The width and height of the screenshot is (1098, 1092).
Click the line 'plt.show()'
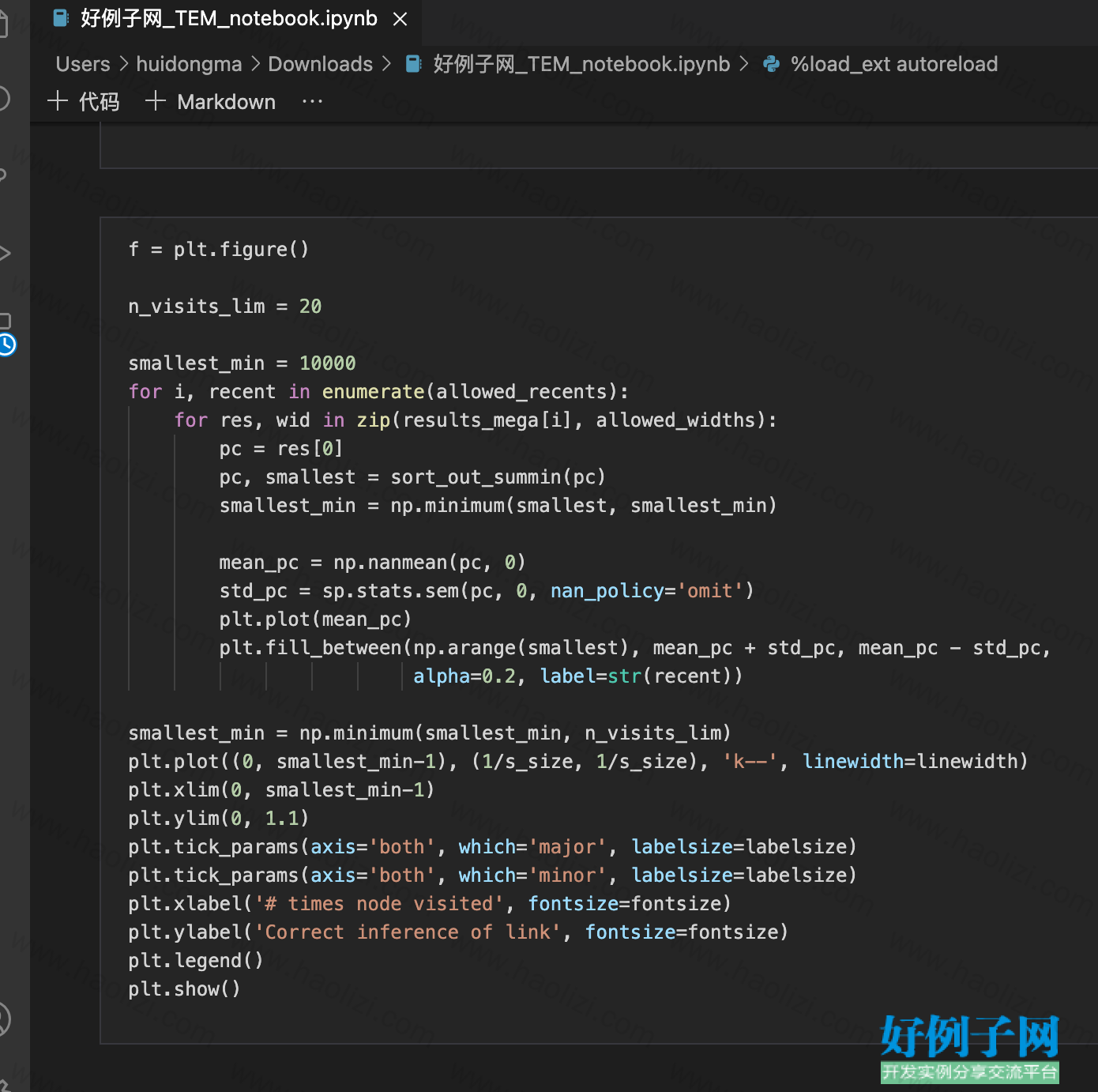coord(184,989)
